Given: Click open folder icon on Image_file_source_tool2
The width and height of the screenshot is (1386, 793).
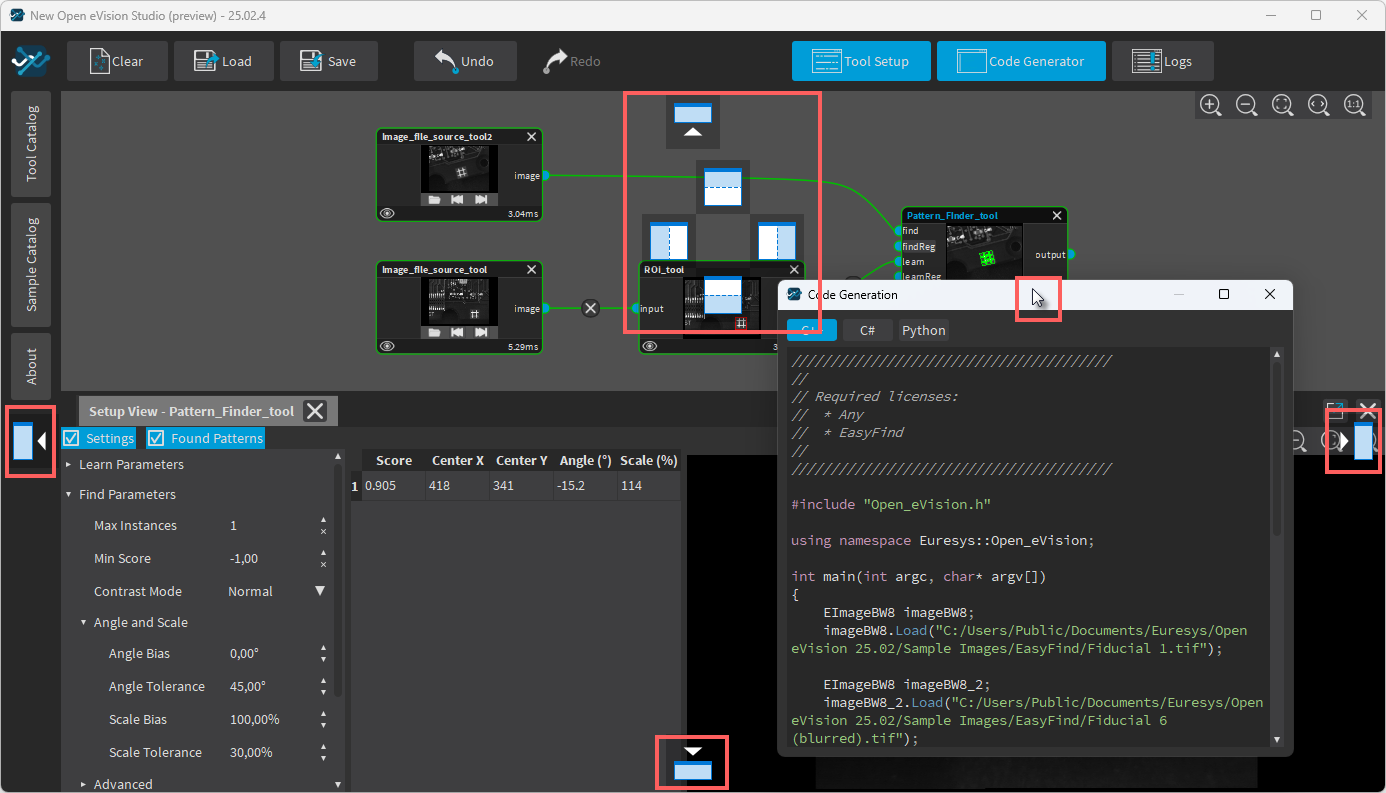Looking at the screenshot, I should click(x=435, y=199).
